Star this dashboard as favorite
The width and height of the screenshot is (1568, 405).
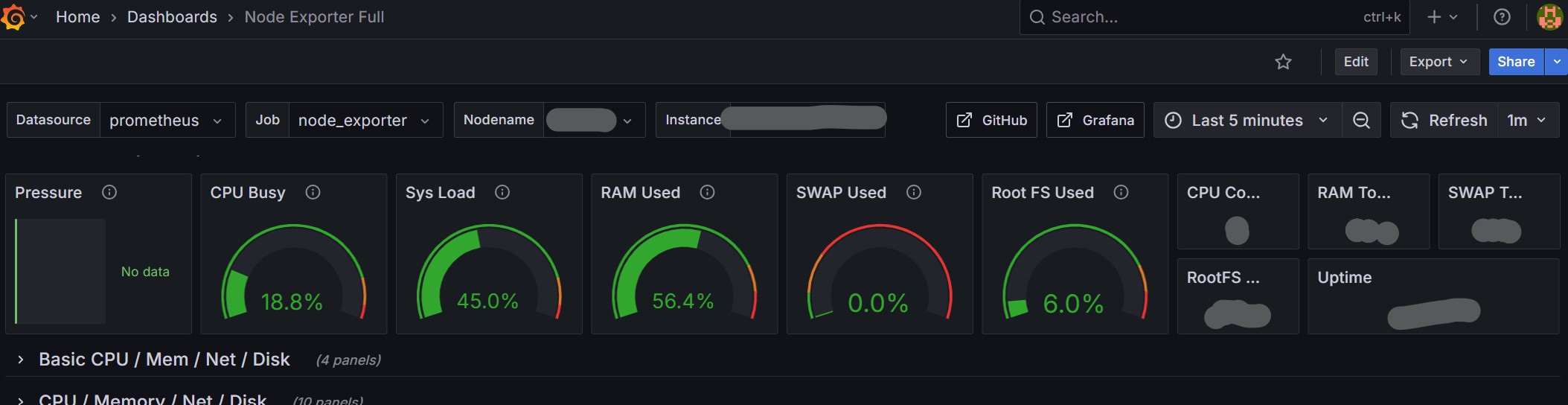coord(1283,62)
